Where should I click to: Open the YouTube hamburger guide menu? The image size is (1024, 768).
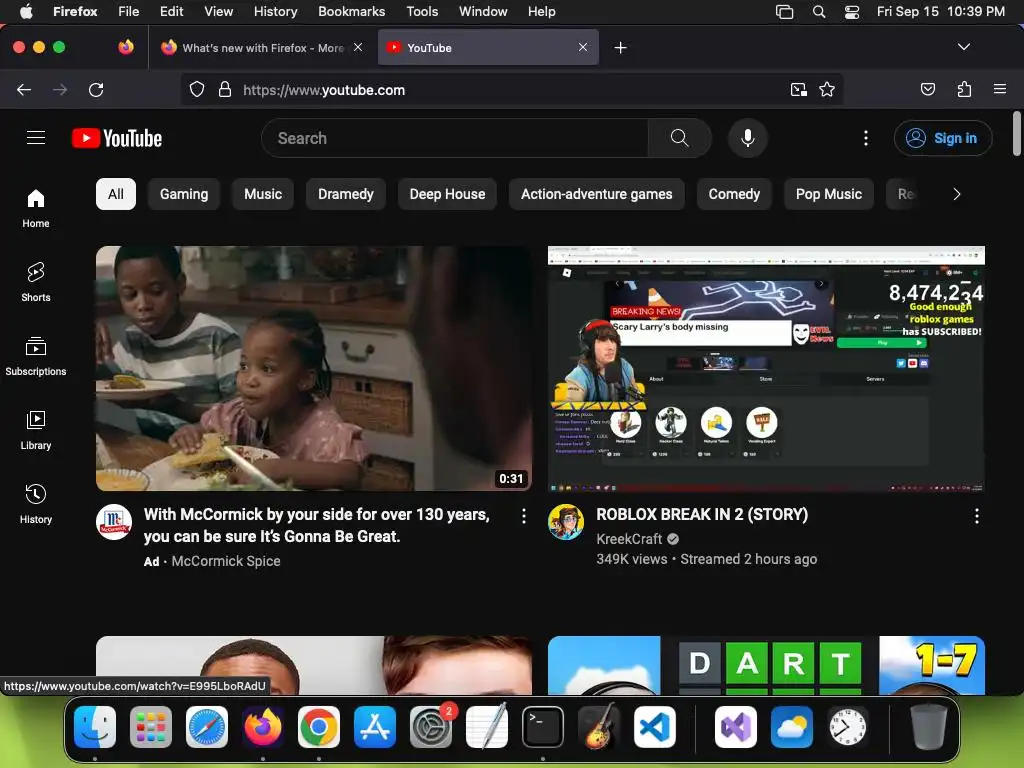pyautogui.click(x=36, y=138)
